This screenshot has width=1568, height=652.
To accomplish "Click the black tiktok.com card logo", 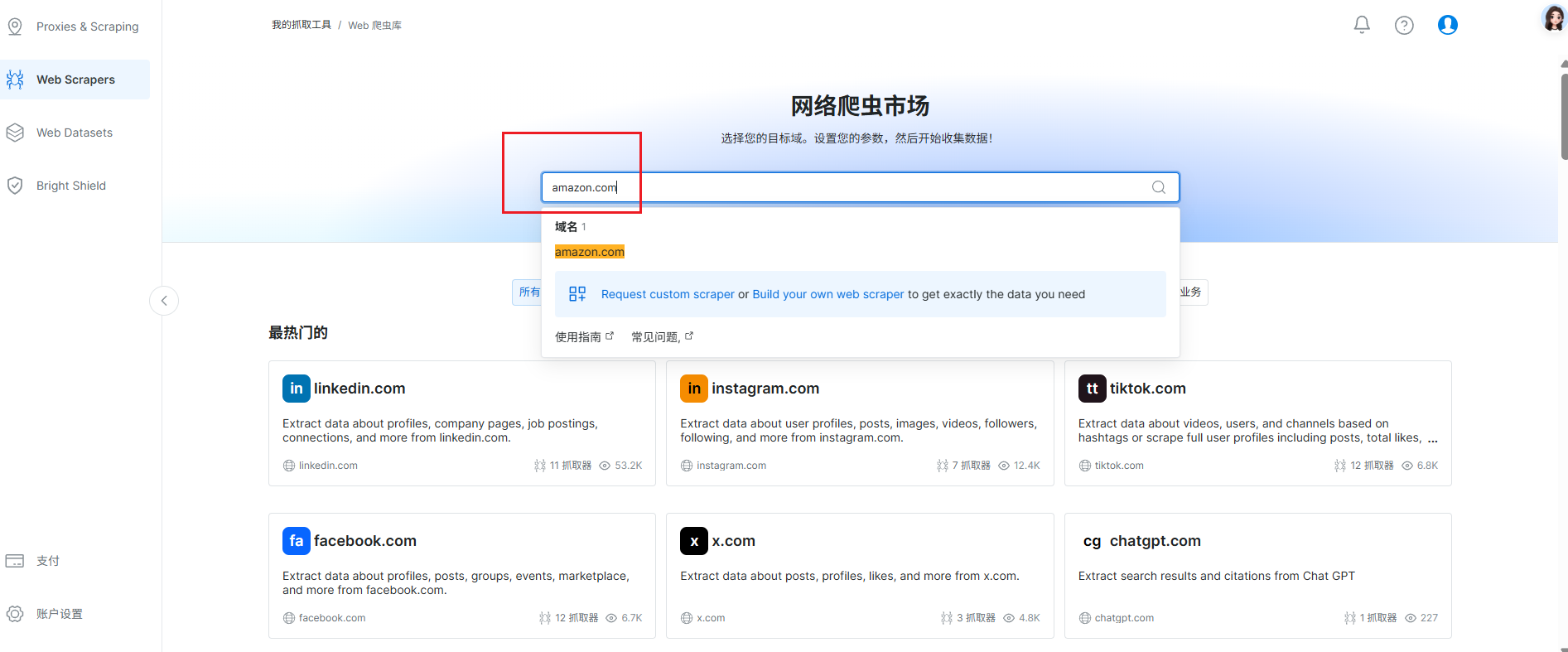I will click(x=1092, y=389).
